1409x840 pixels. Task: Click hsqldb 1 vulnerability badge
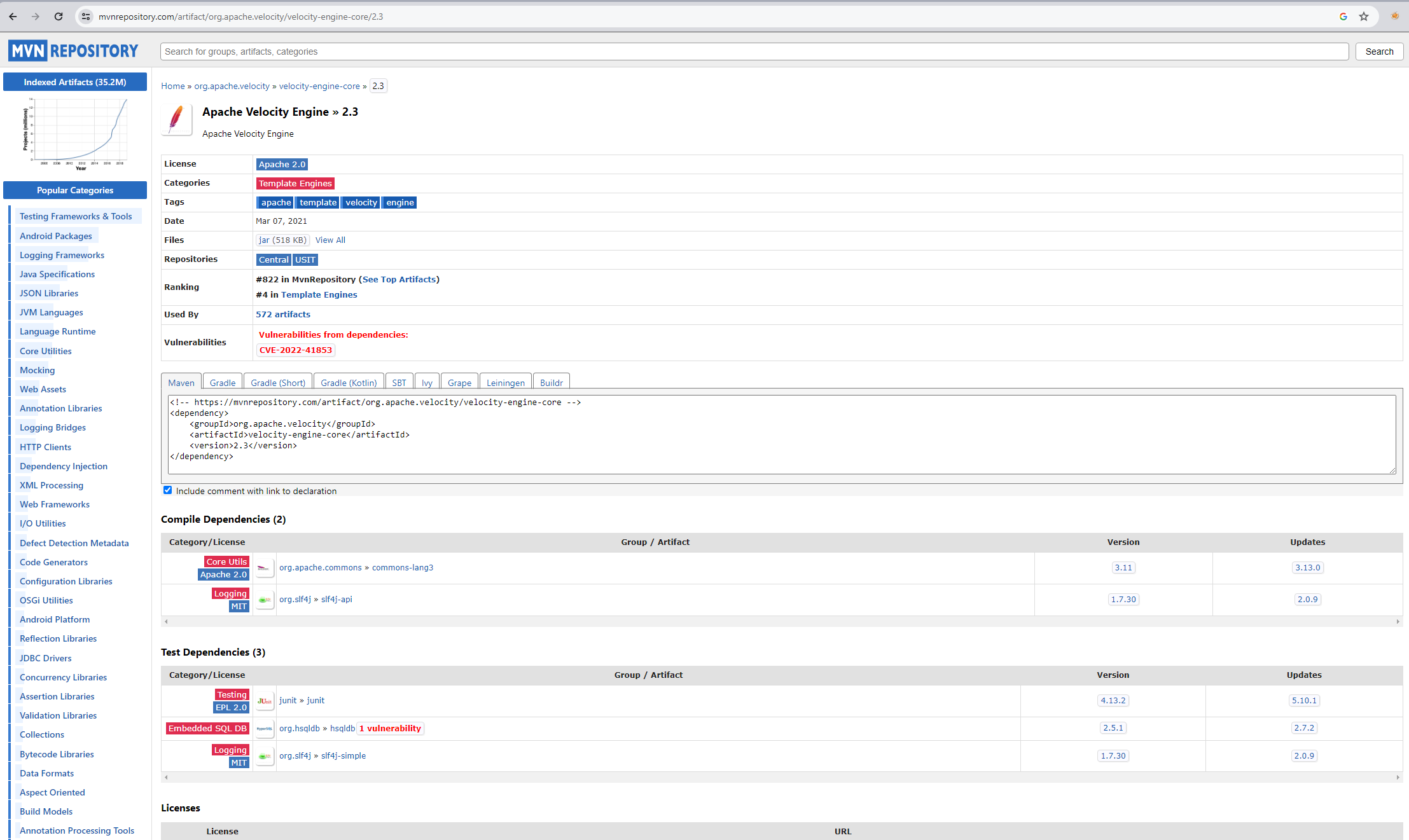[x=390, y=728]
